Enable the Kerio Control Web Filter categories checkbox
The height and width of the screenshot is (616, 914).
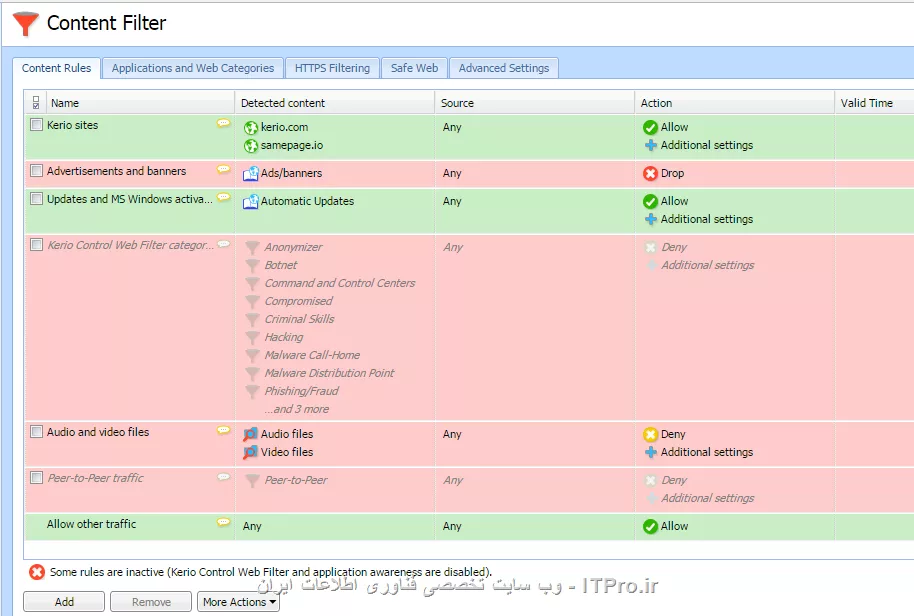click(x=36, y=244)
